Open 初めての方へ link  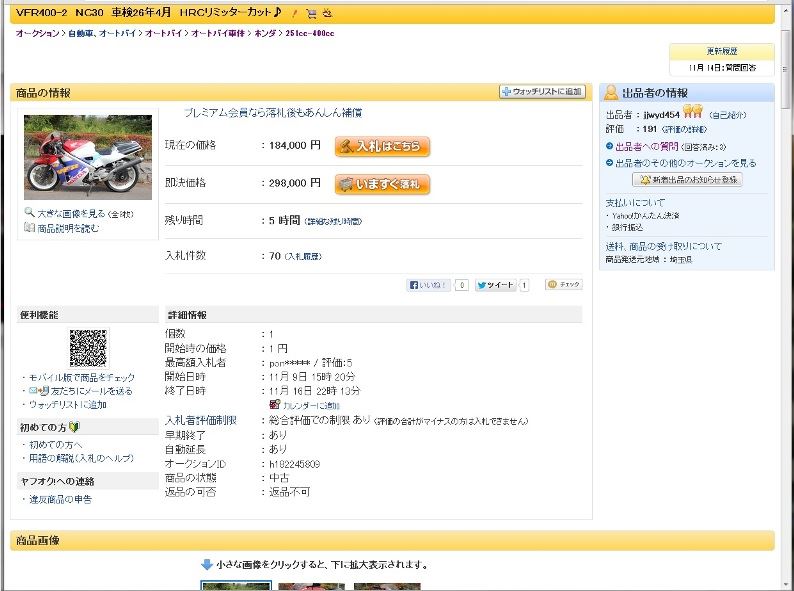pos(55,445)
